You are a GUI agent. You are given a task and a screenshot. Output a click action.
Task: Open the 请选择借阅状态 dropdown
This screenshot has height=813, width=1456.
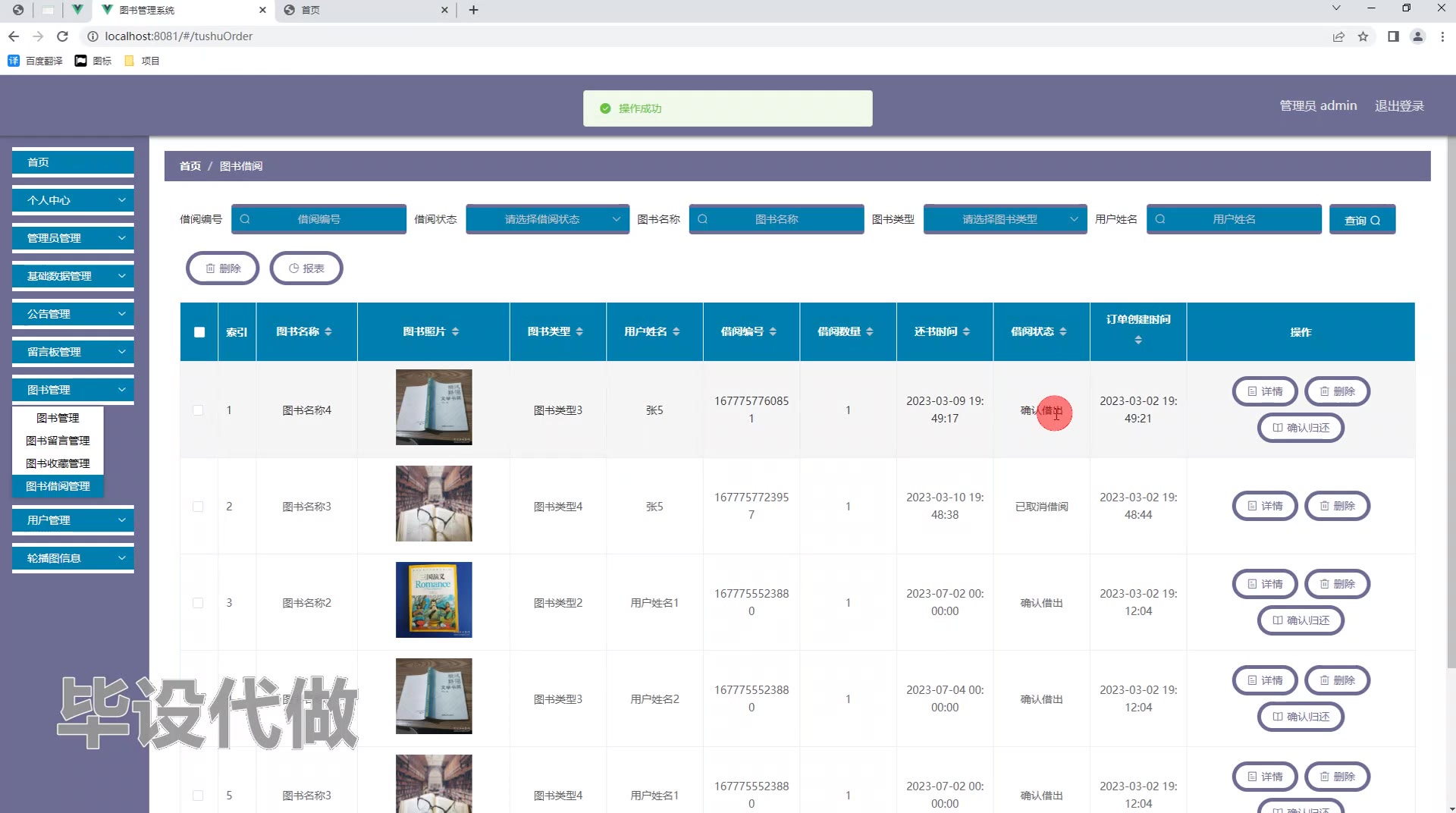(547, 219)
